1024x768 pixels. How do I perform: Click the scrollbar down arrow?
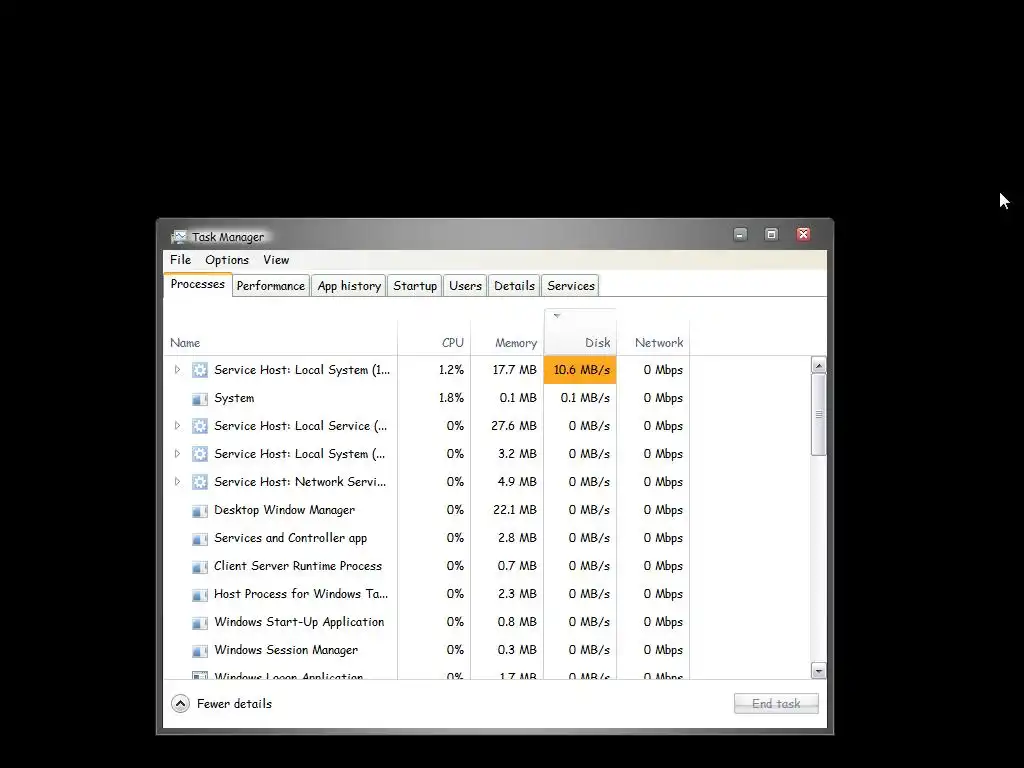(818, 671)
